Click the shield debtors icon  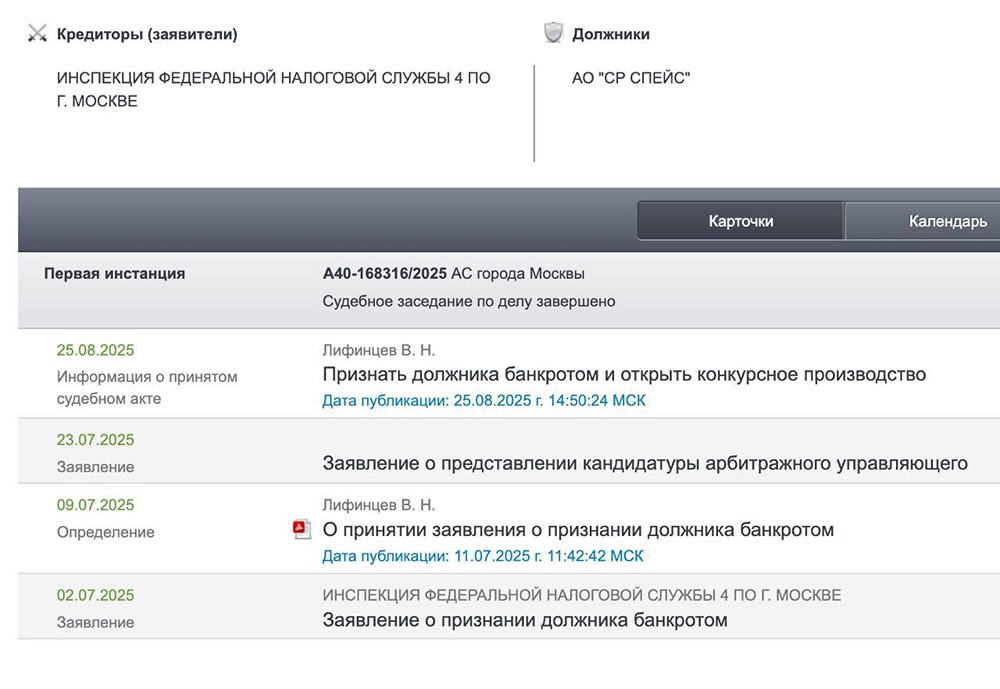point(553,33)
